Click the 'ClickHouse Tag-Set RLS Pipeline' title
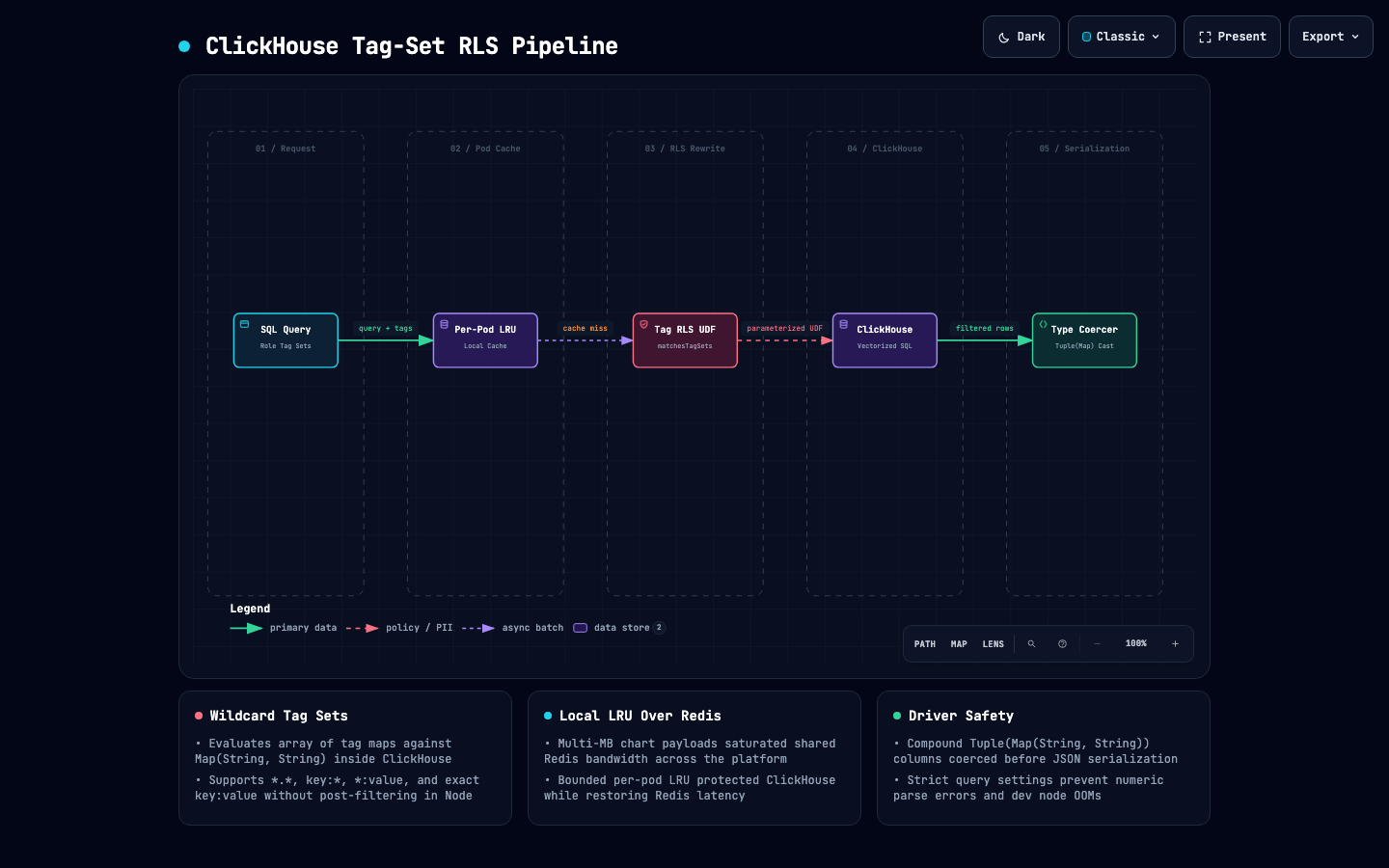The width and height of the screenshot is (1389, 868). 412,46
